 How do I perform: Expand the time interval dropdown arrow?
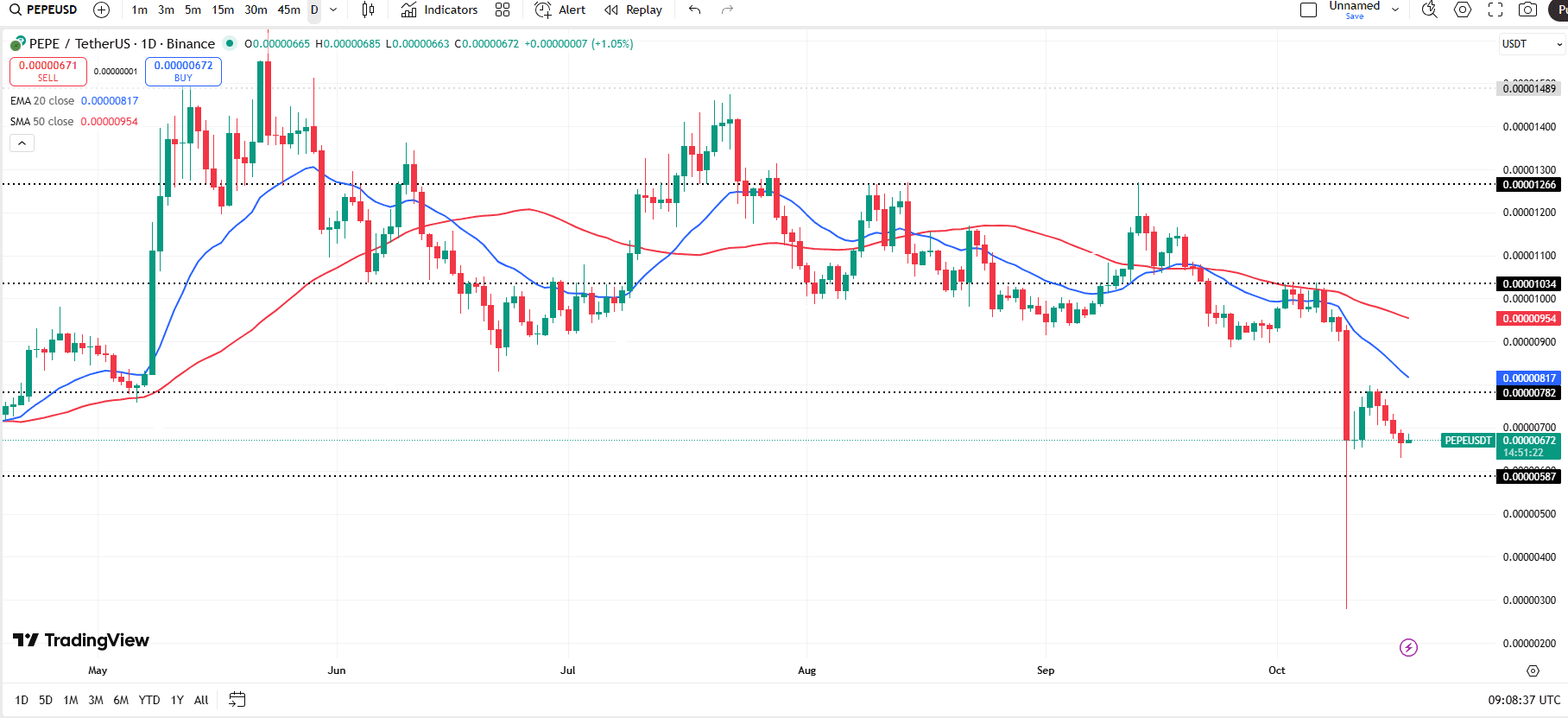(333, 10)
